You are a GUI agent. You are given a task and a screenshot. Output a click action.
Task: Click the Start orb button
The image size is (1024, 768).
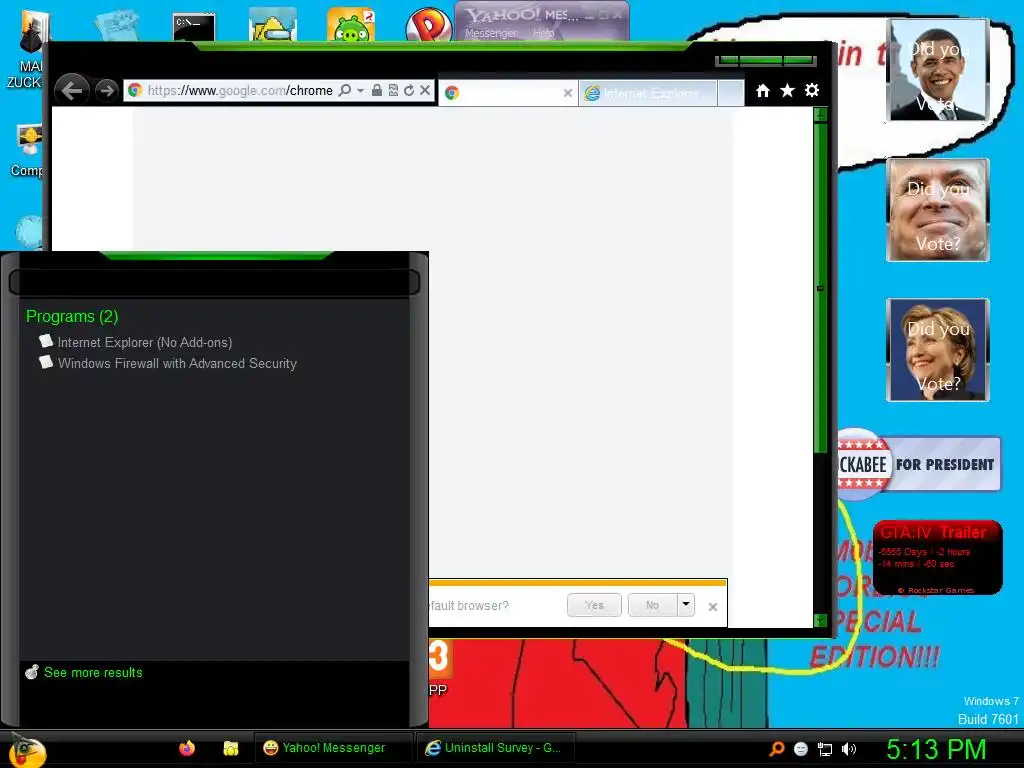(x=27, y=750)
